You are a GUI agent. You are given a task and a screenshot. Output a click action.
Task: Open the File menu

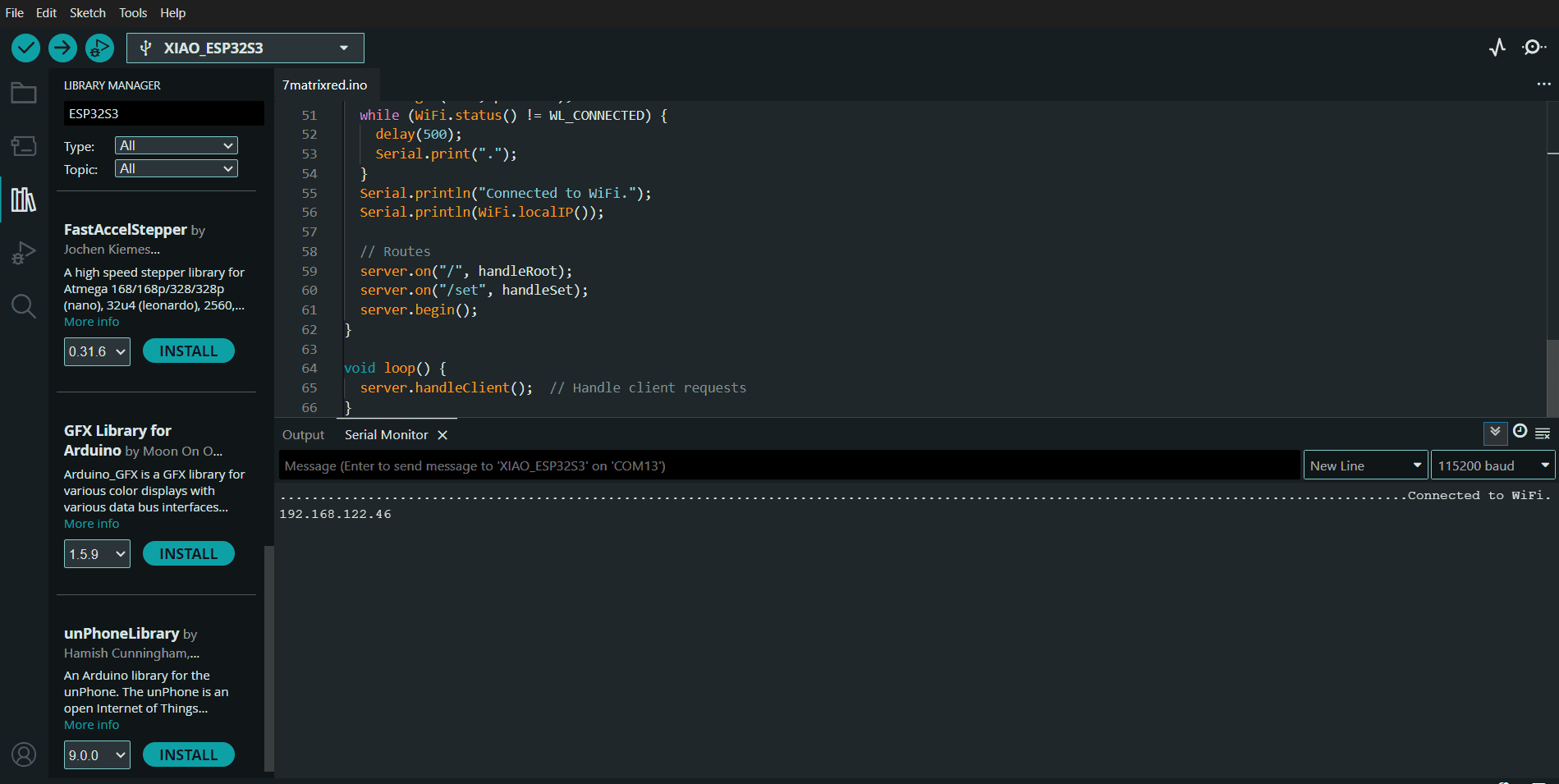pyautogui.click(x=15, y=13)
